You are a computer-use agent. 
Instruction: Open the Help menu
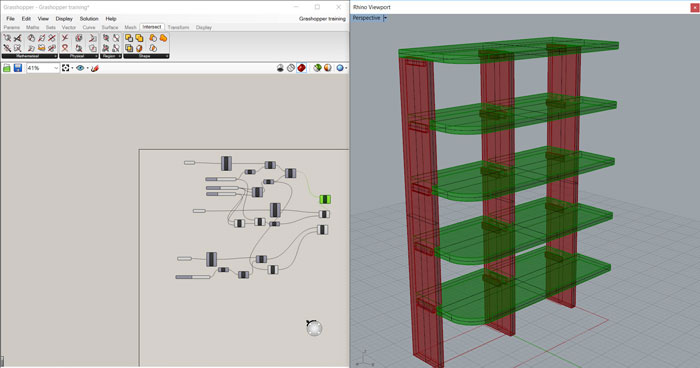tap(111, 19)
